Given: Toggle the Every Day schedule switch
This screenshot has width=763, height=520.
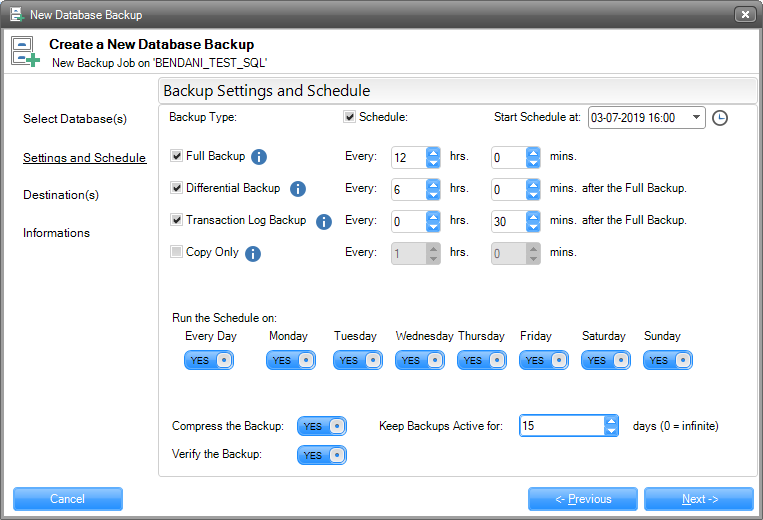Looking at the screenshot, I should (x=209, y=360).
